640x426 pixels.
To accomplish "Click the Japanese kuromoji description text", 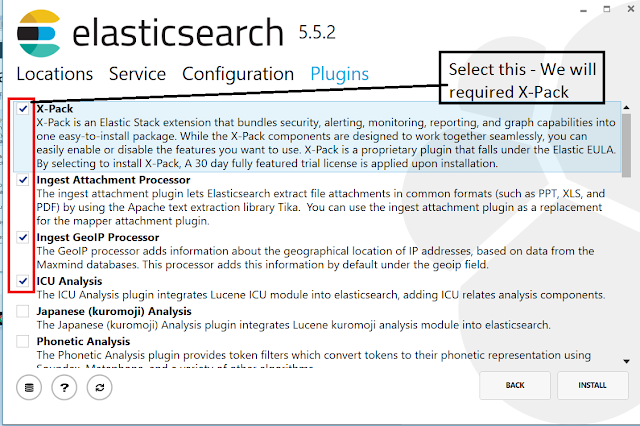I will coord(293,325).
